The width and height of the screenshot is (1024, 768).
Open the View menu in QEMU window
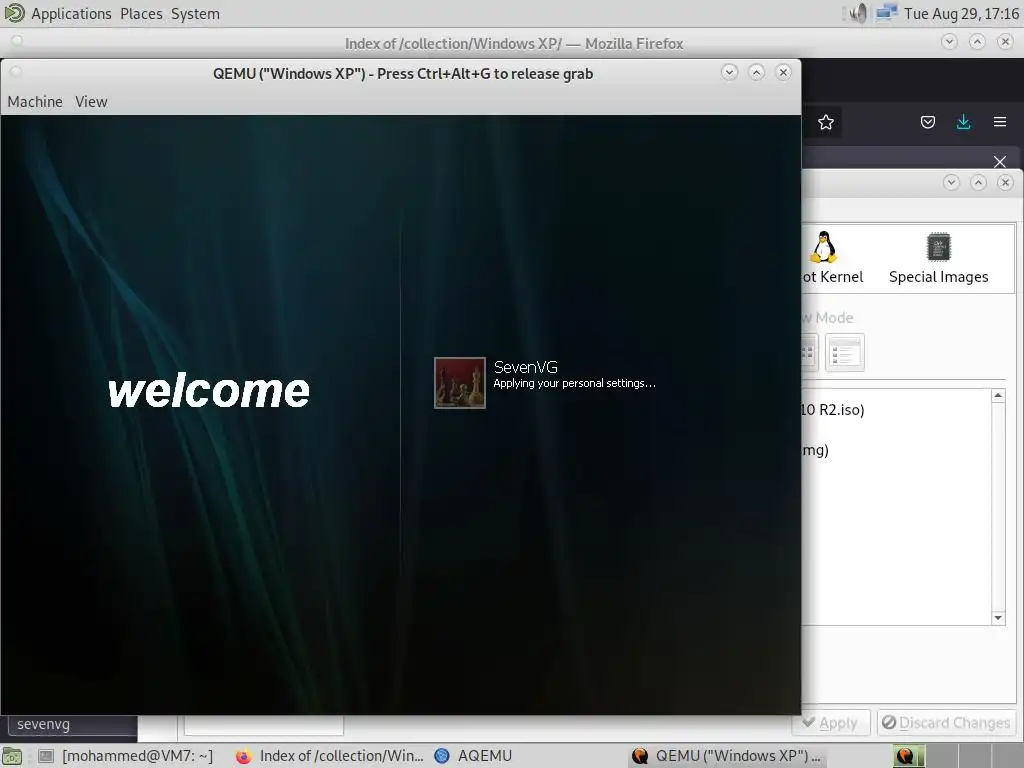(91, 102)
